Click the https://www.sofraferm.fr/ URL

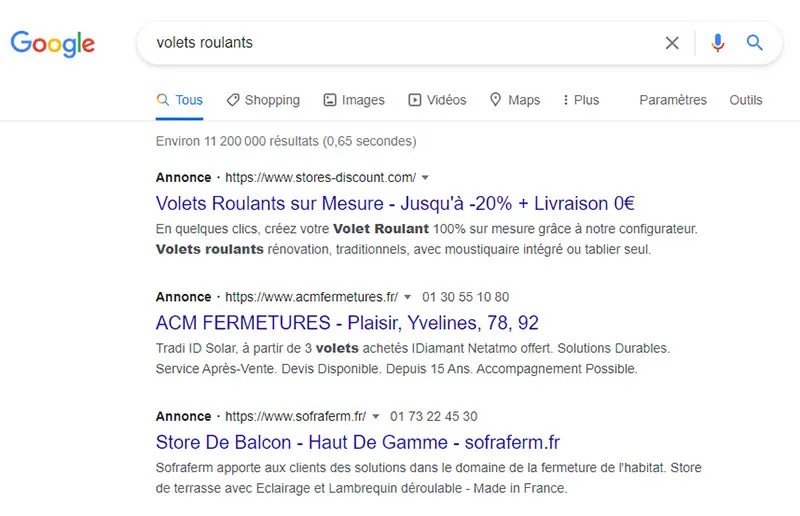pyautogui.click(x=295, y=416)
